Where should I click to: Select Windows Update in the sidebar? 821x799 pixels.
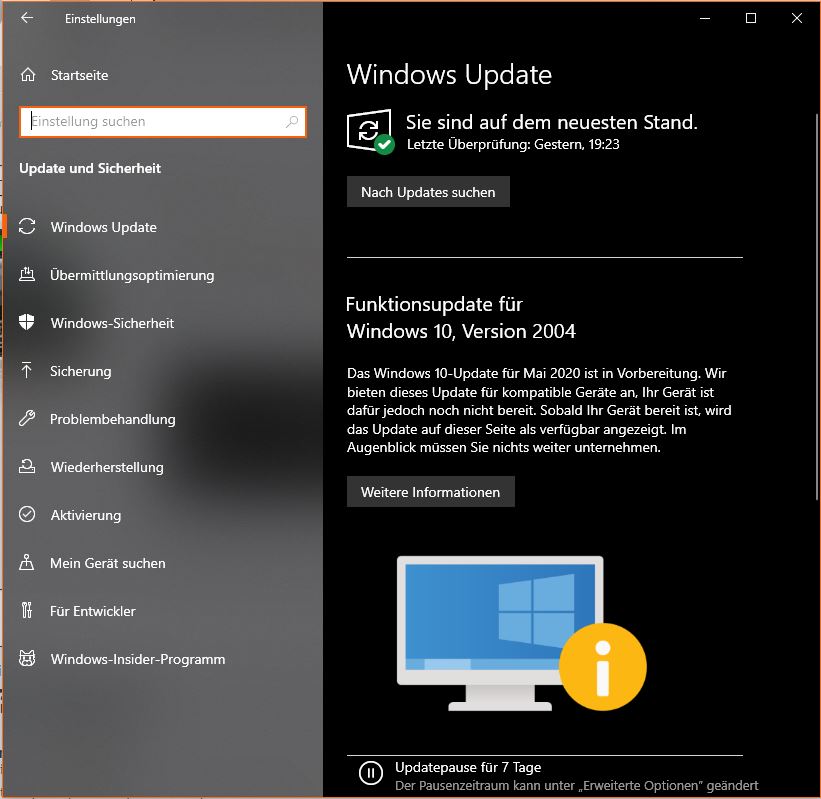click(x=104, y=227)
